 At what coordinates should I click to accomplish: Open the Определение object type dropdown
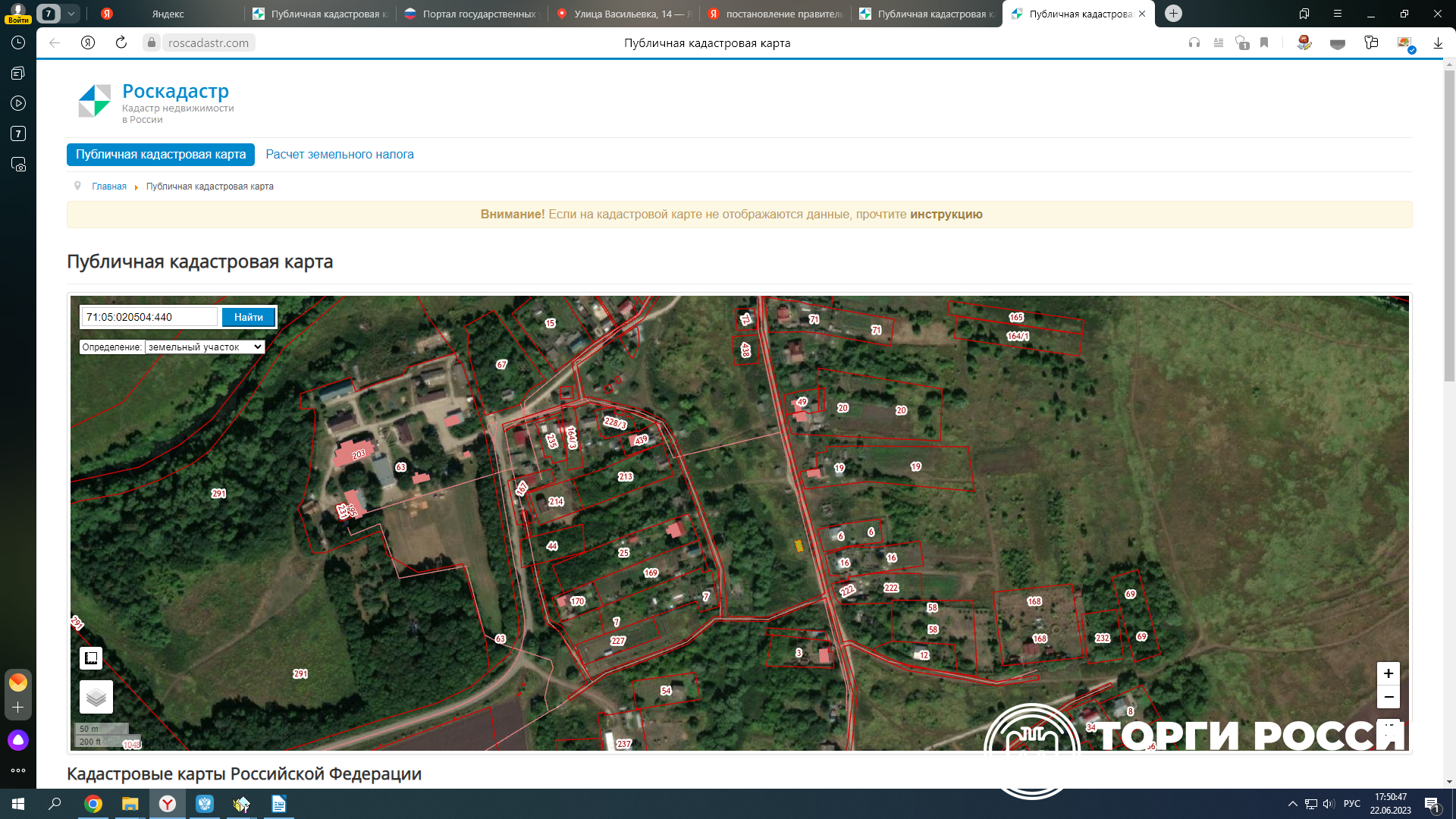pos(204,347)
